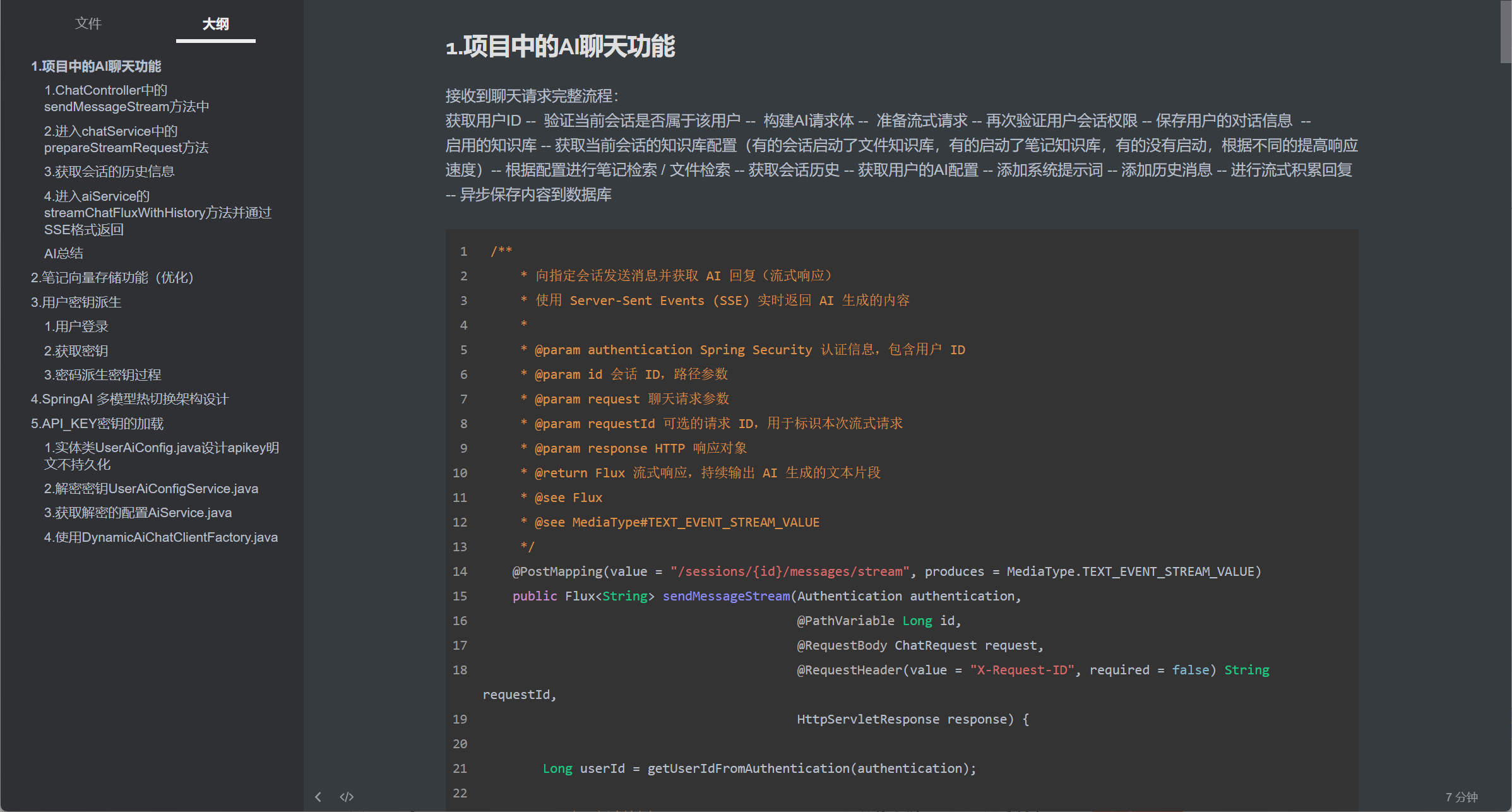1512x812 pixels.
Task: Select the 大纲 outline tab
Action: pos(215,24)
